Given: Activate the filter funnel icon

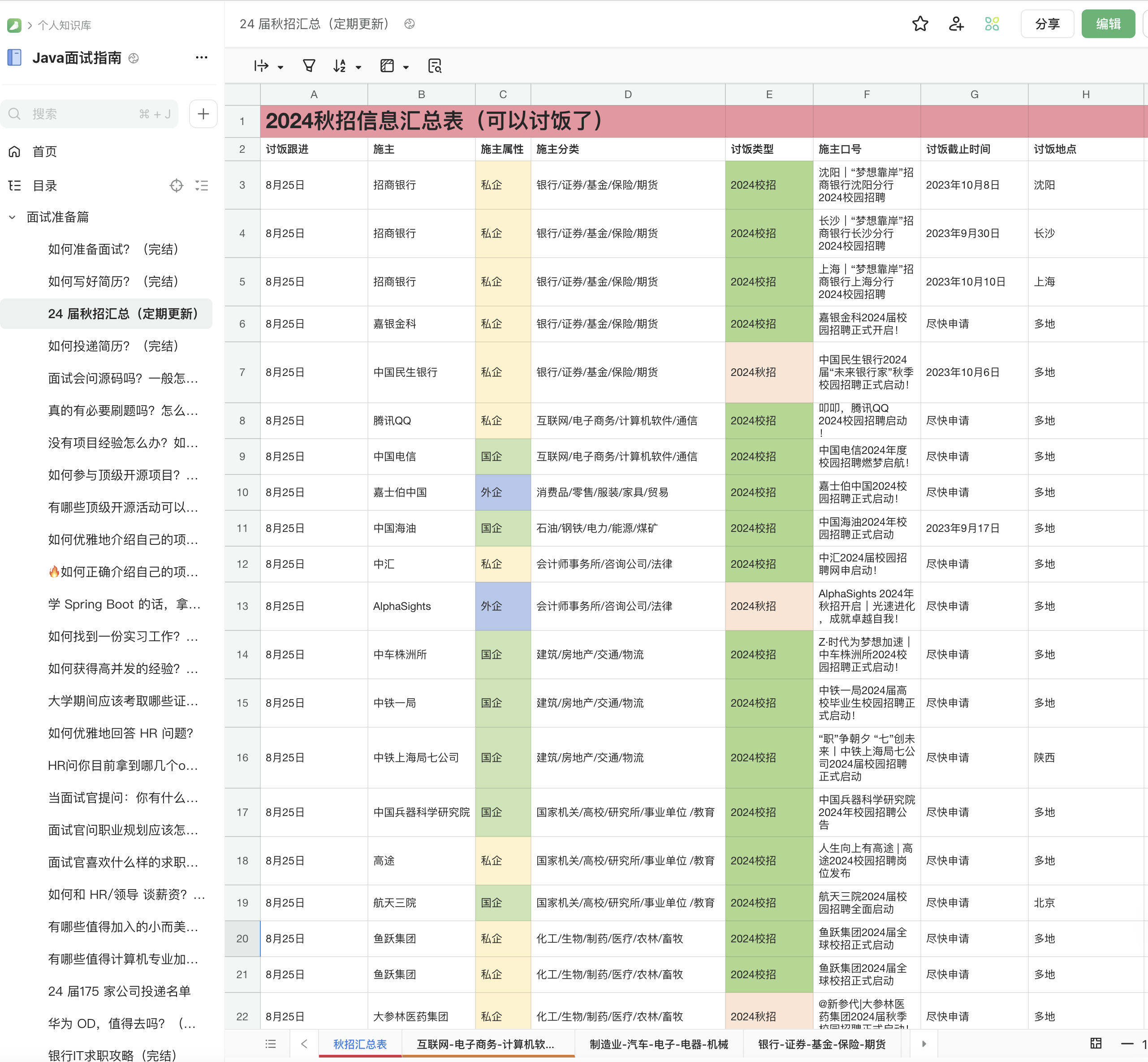Looking at the screenshot, I should (x=309, y=66).
